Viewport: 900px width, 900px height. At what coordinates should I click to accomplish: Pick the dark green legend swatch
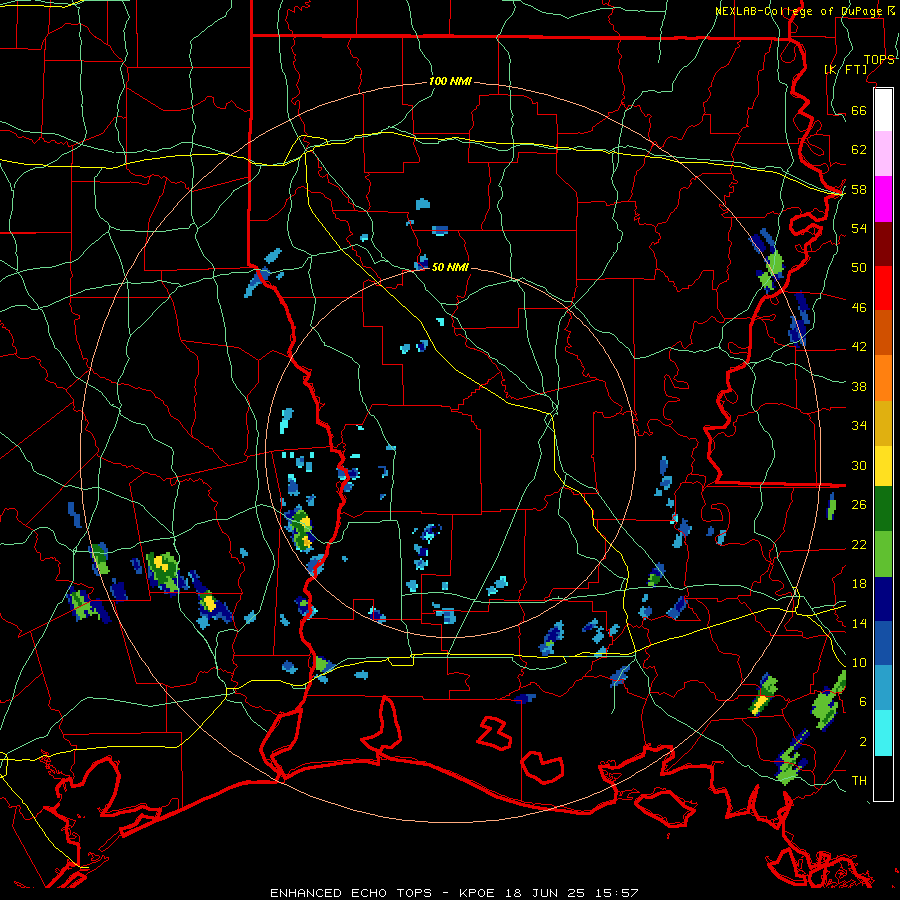883,509
